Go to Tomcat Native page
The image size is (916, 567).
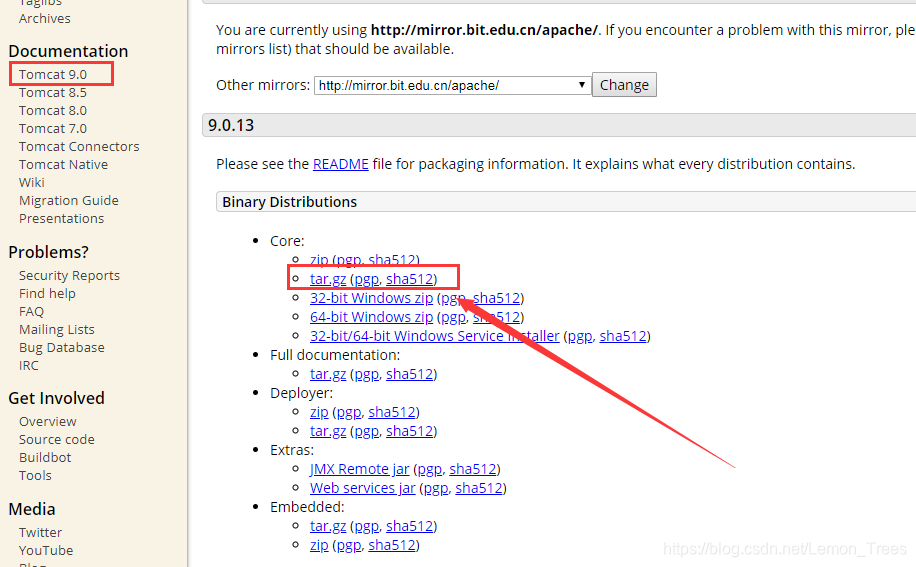coord(63,165)
